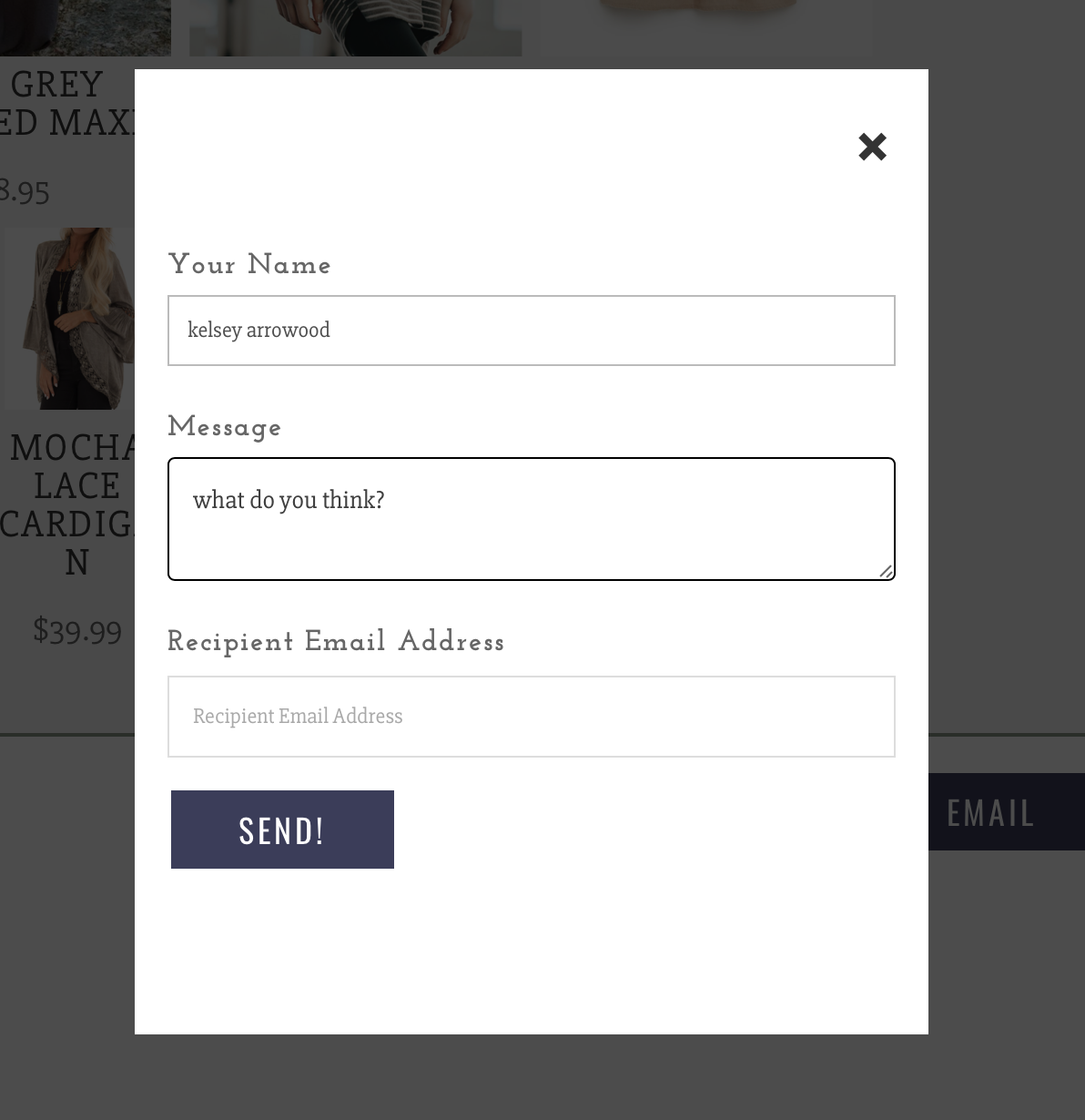Close the email share dialog
The width and height of the screenshot is (1085, 1120).
[x=872, y=147]
